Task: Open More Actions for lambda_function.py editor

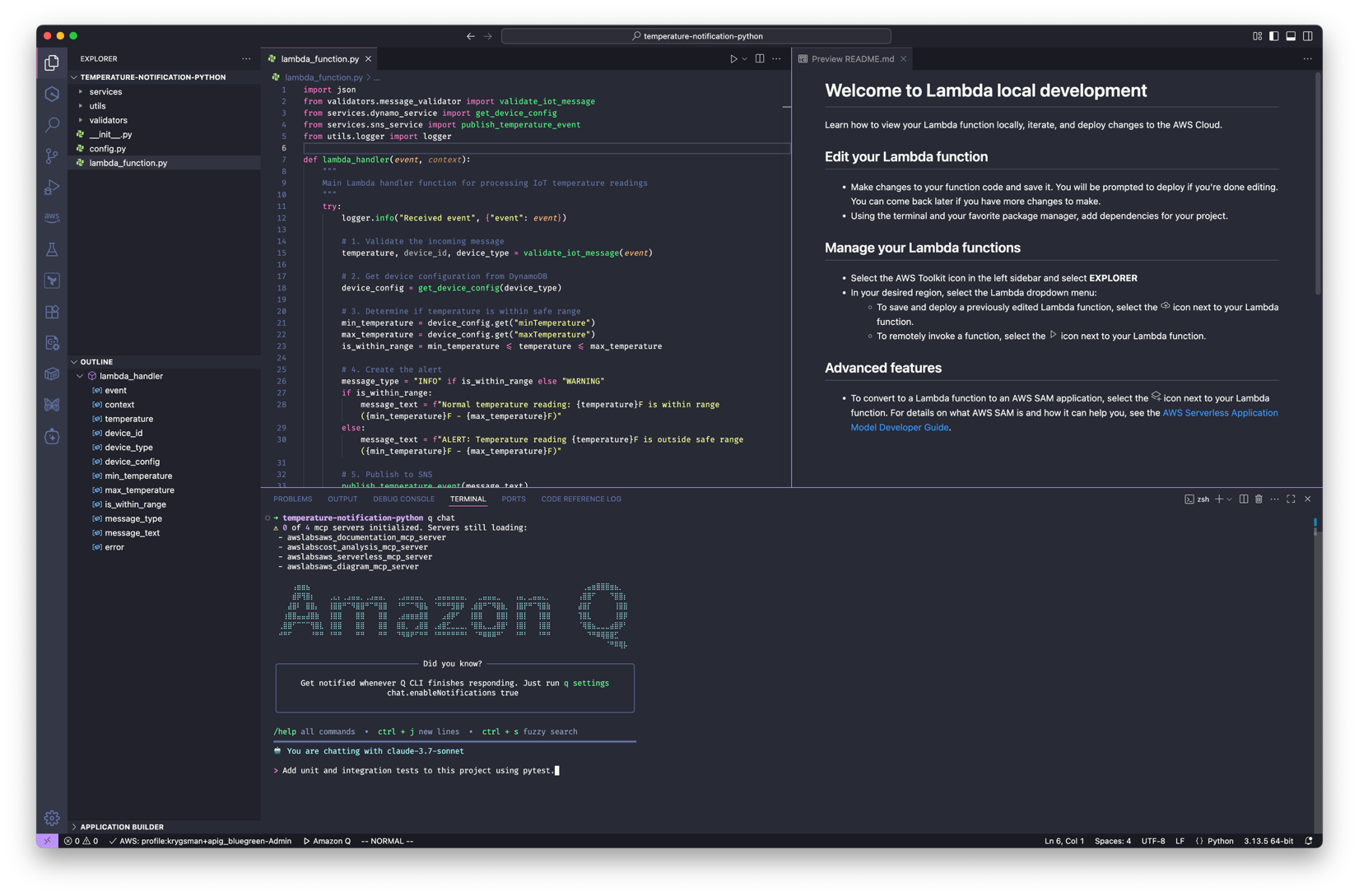Action: click(x=776, y=59)
